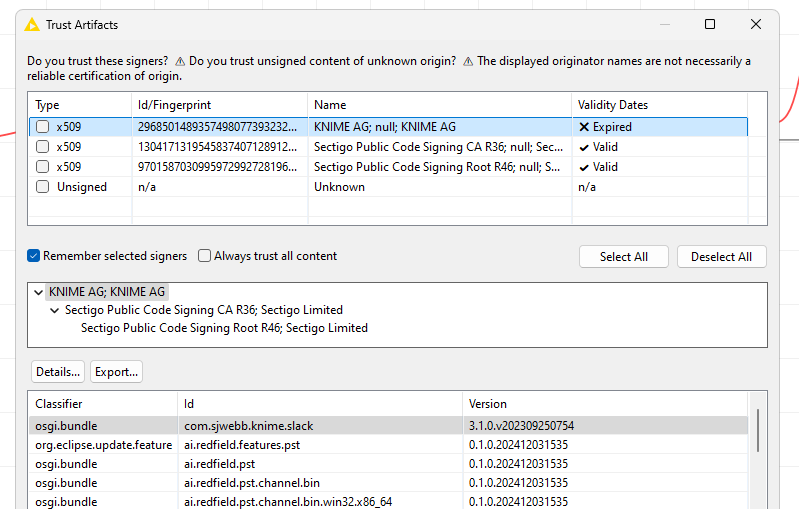Select ai.redfield.pst.channel.bin.win32.x86_64 row

tap(388, 502)
